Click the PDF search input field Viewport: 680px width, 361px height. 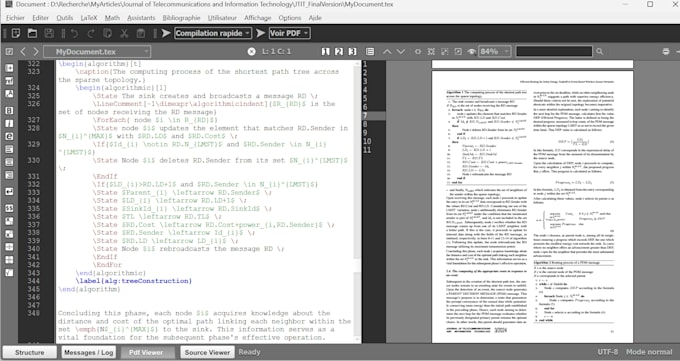[554, 52]
